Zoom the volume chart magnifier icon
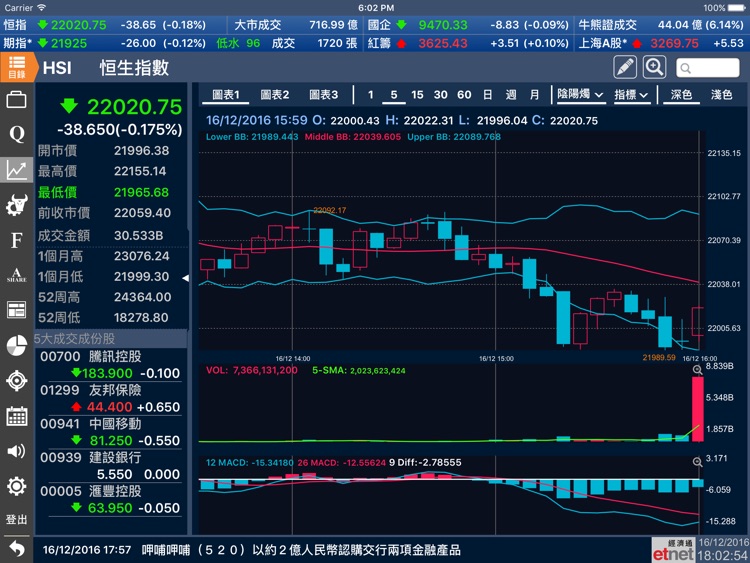The height and width of the screenshot is (563, 750). click(x=697, y=370)
